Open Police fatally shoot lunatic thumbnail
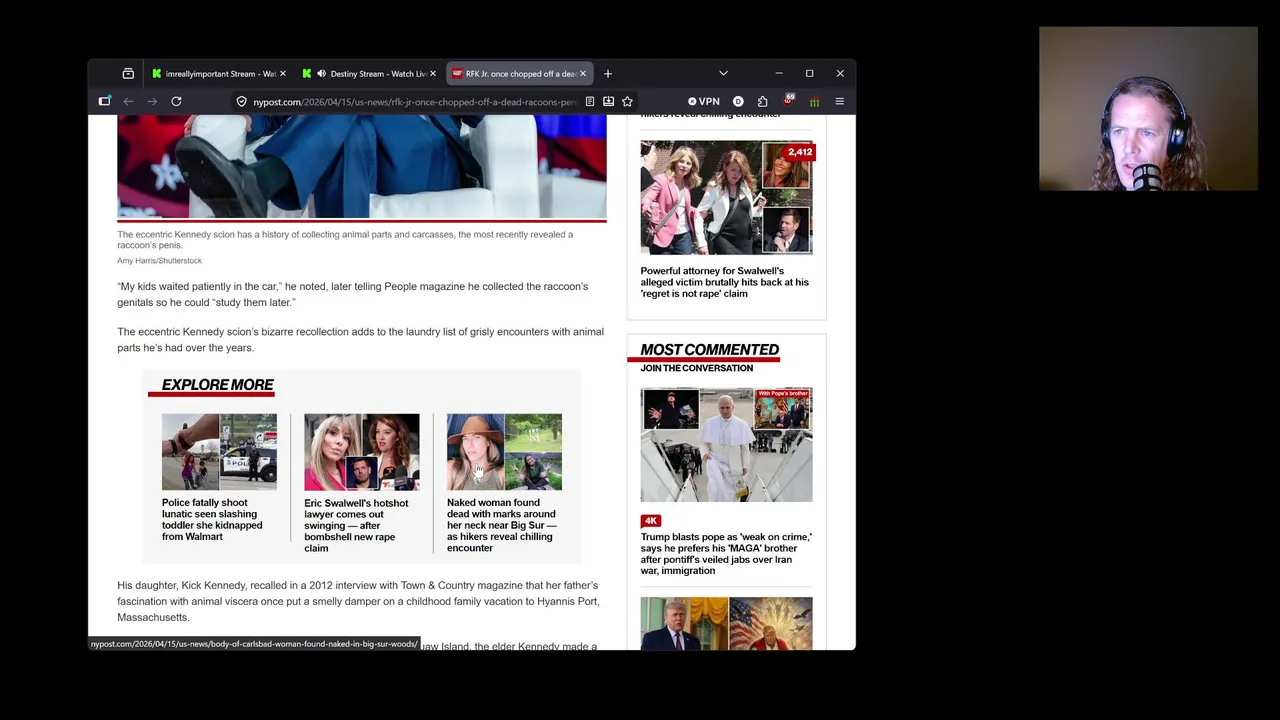The width and height of the screenshot is (1280, 720). [x=219, y=452]
